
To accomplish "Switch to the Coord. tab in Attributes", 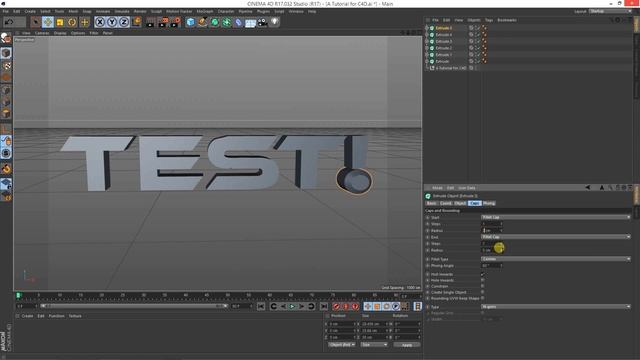I will tap(445, 203).
